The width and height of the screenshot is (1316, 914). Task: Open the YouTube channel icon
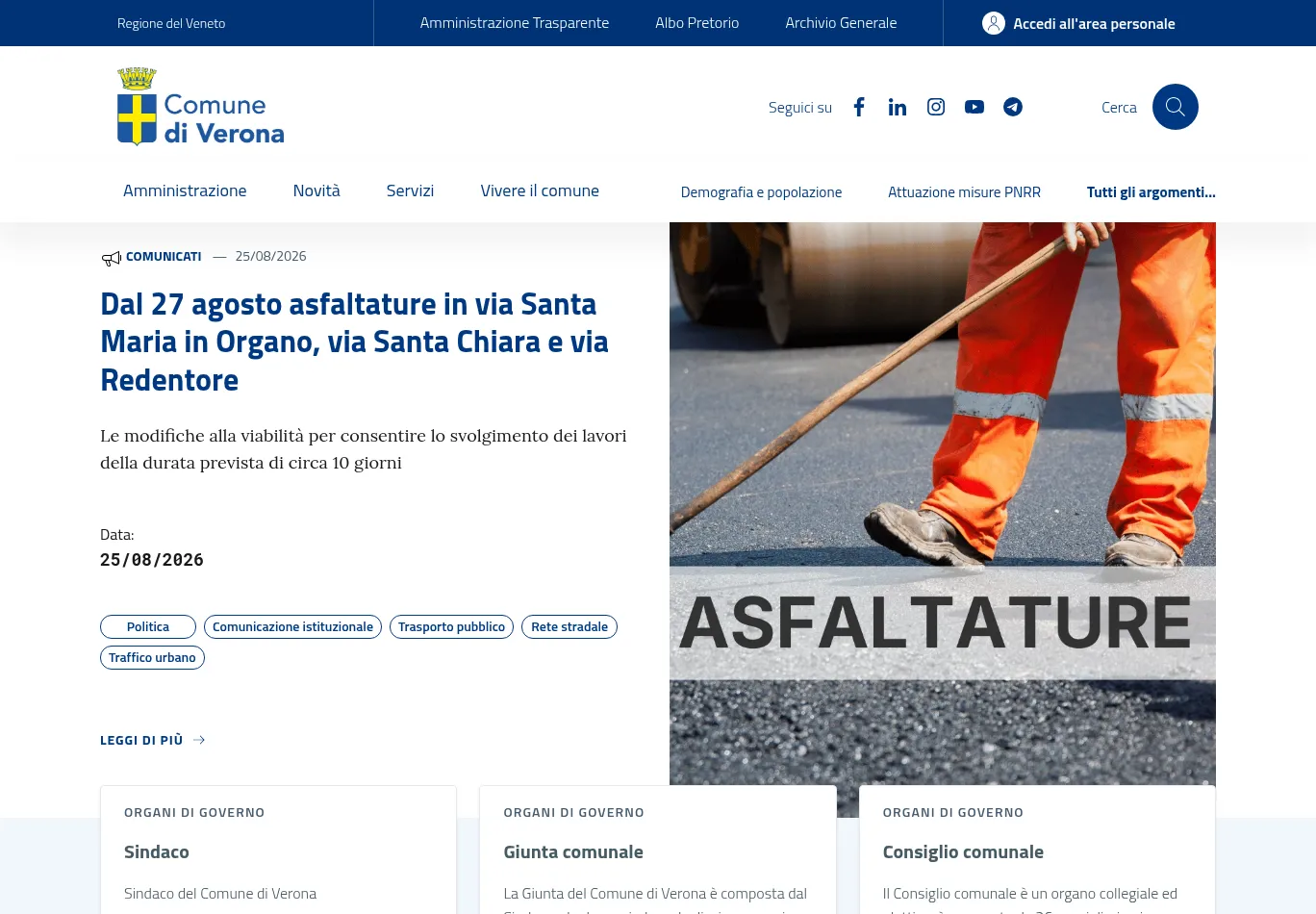coord(974,107)
